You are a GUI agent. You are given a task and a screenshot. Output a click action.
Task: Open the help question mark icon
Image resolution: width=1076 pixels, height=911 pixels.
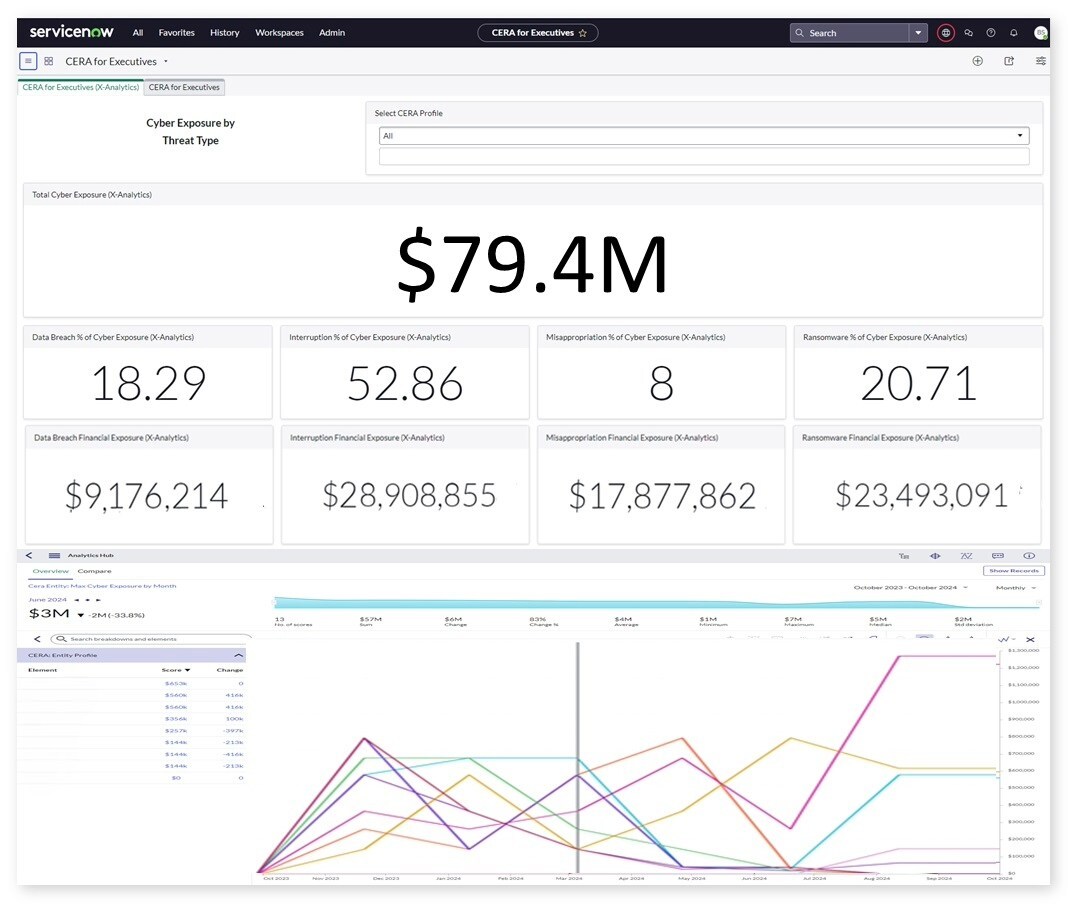click(991, 33)
